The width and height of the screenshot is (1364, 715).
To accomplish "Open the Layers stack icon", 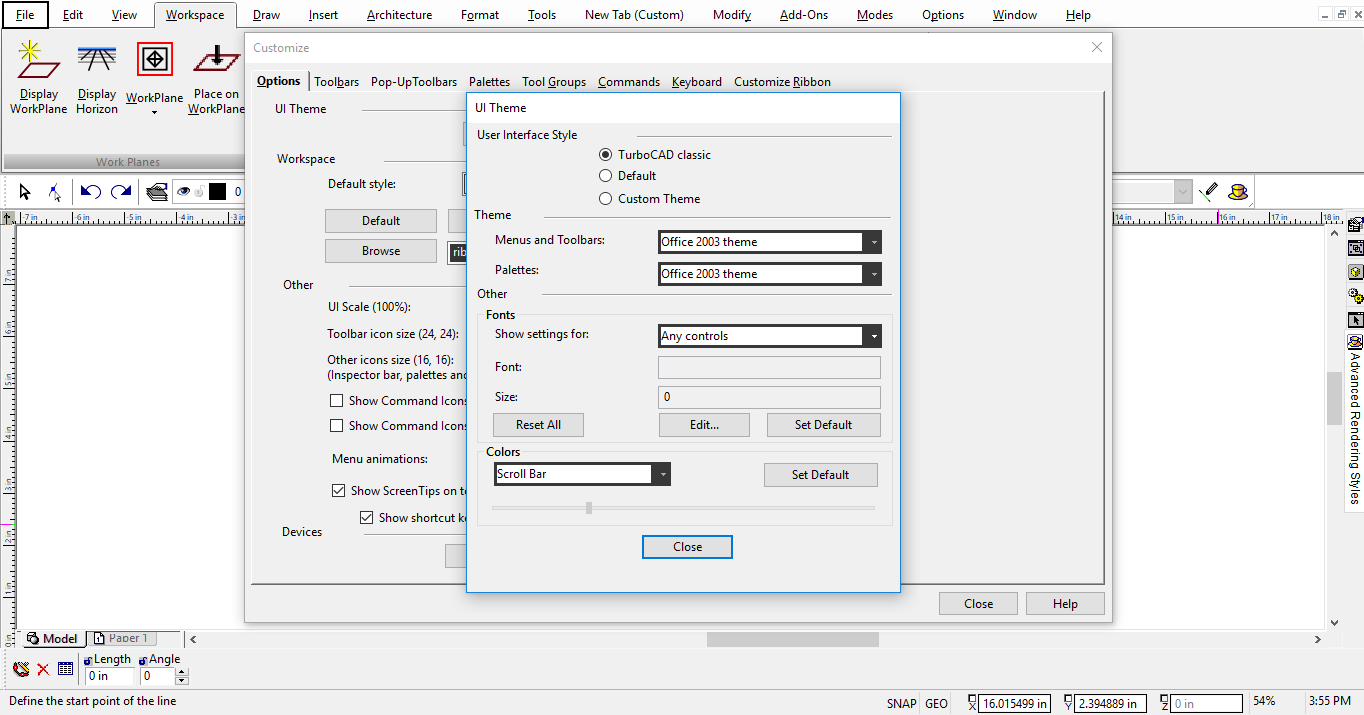I will [156, 192].
